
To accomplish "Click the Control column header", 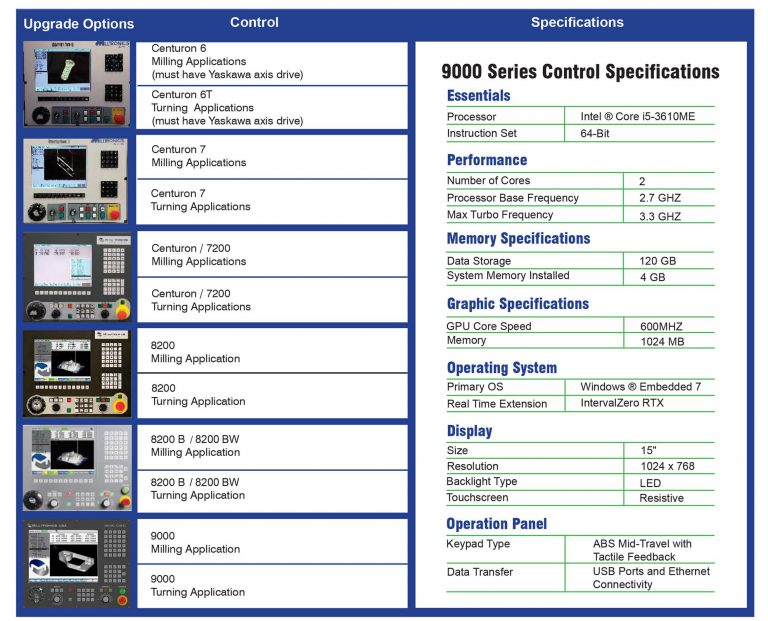I will (254, 23).
